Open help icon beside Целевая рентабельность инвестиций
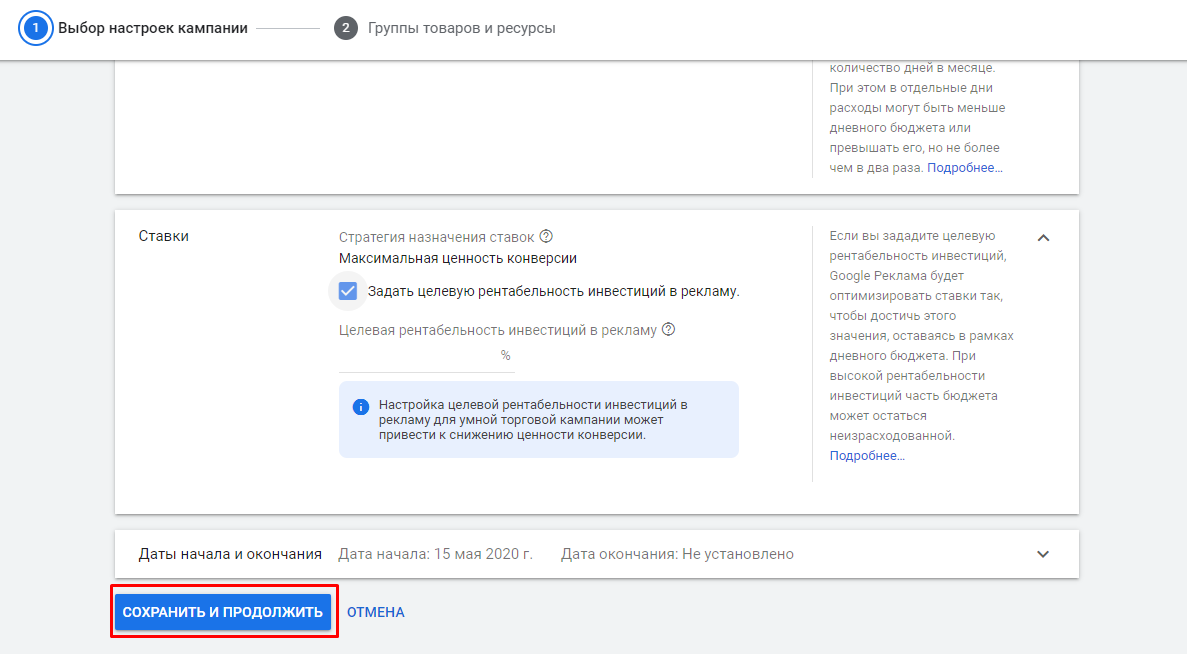 coord(668,329)
